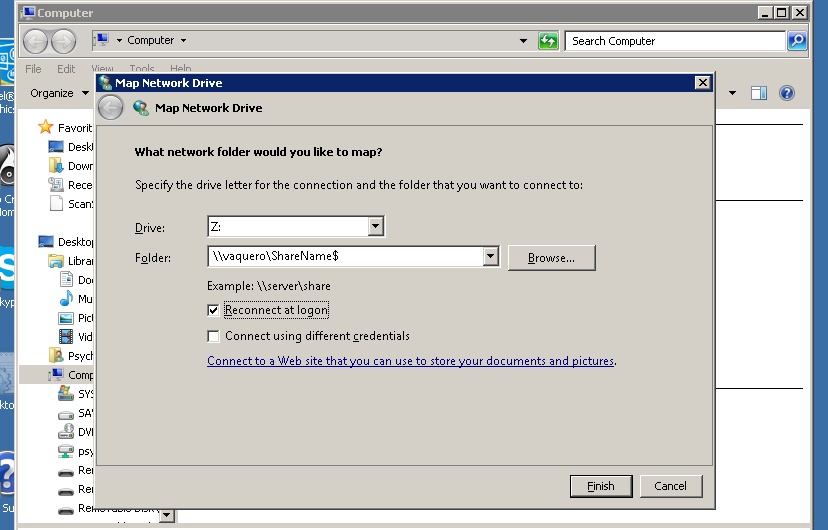The image size is (828, 530).
Task: Select the Desktop root tree node
Action: (65, 242)
